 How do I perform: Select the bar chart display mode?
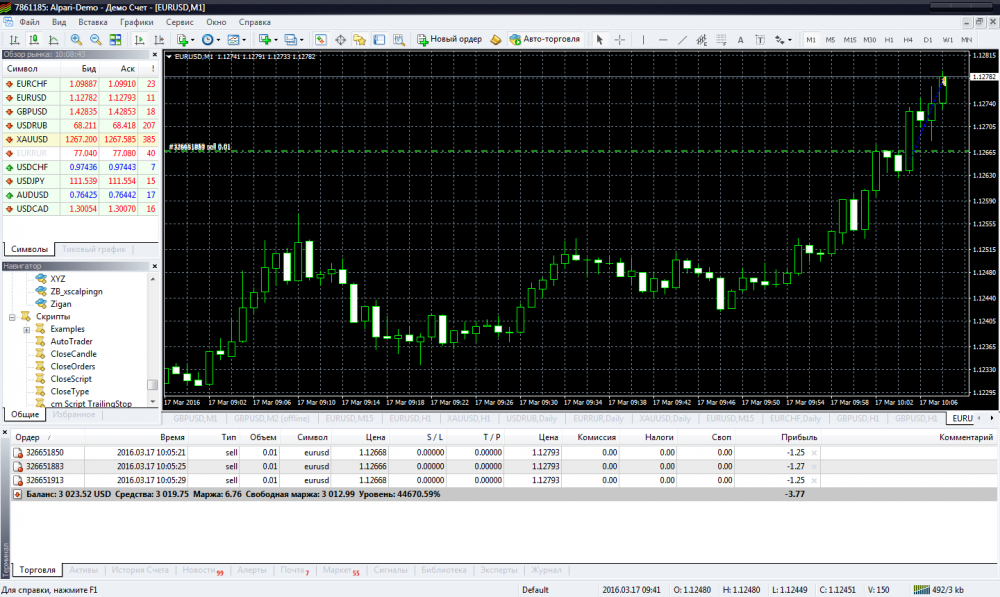point(14,40)
